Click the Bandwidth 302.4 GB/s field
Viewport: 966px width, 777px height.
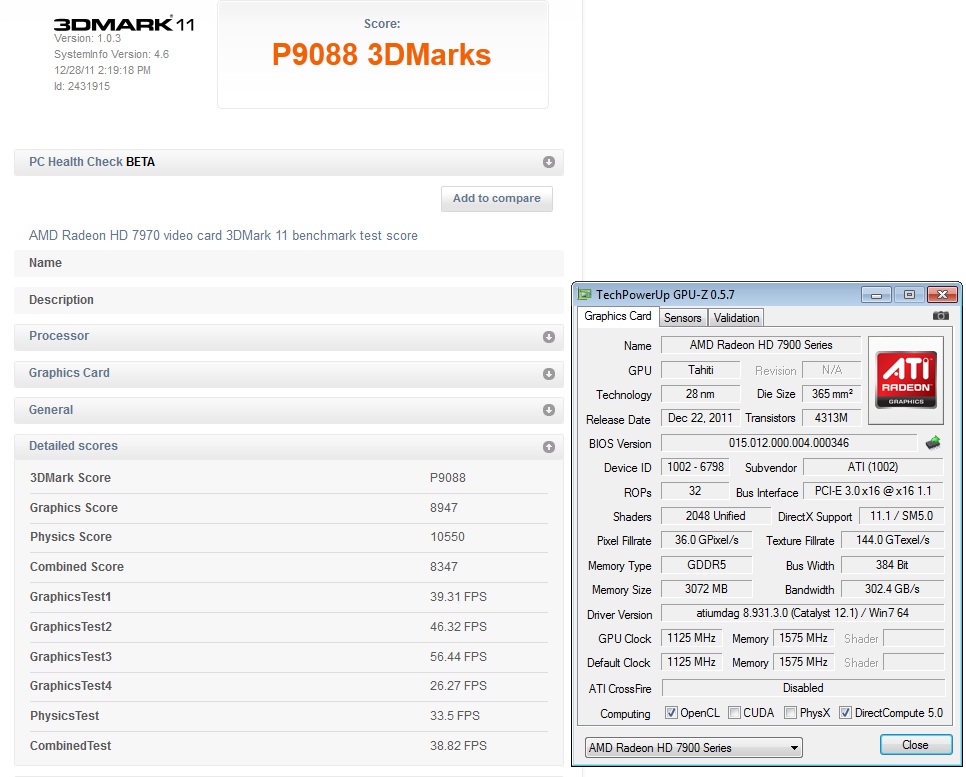[x=892, y=589]
